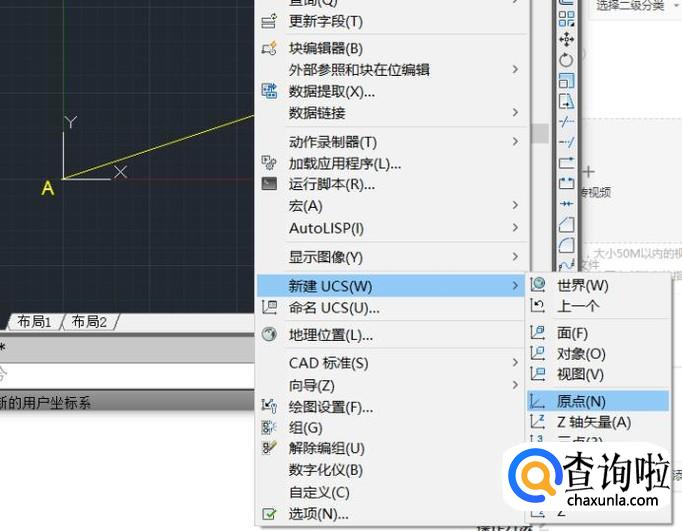682x531 pixels.
Task: Choose Z 轴矢量(A) UCS option
Action: tap(594, 422)
